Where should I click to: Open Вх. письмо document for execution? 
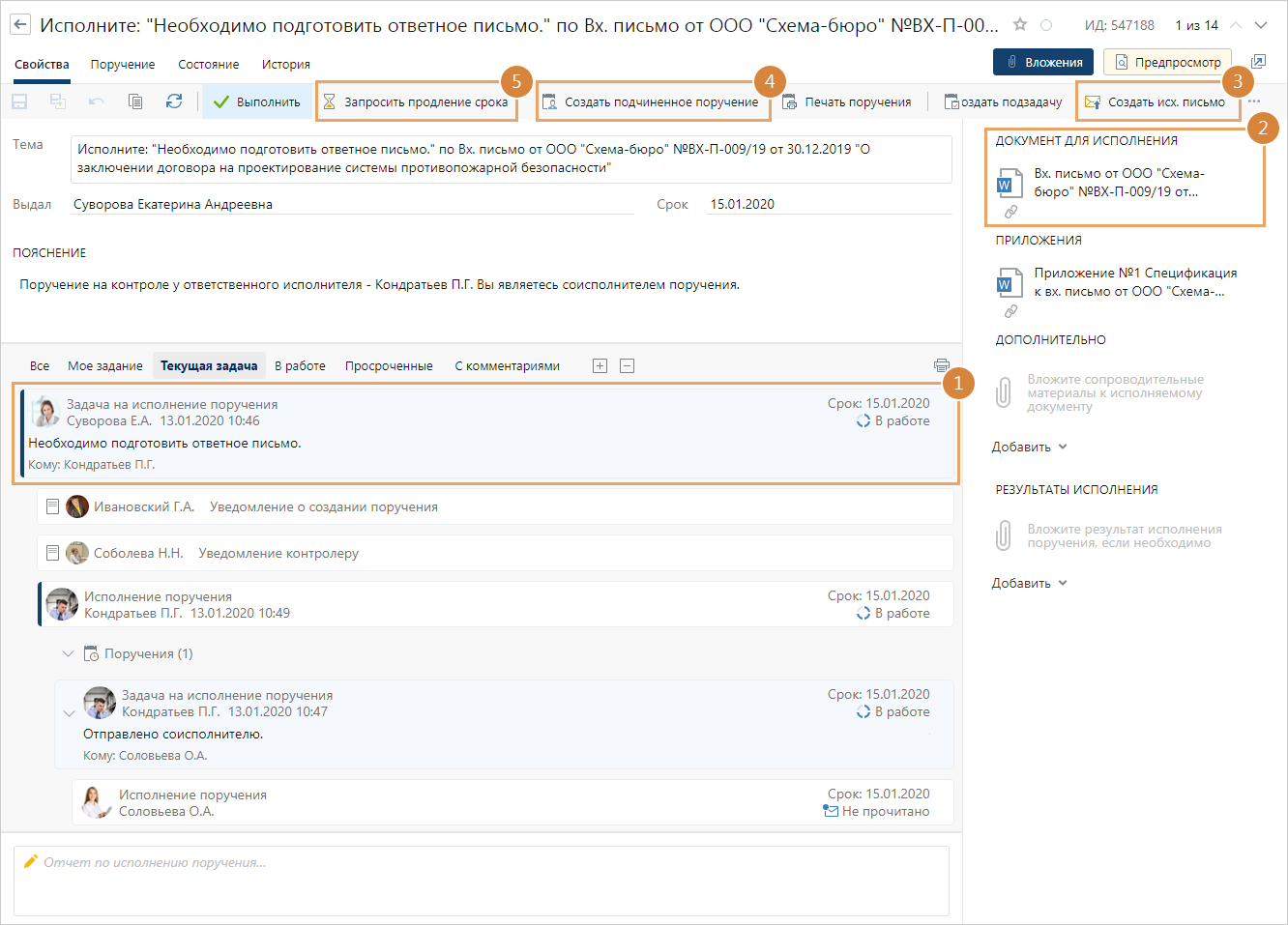tap(1117, 183)
